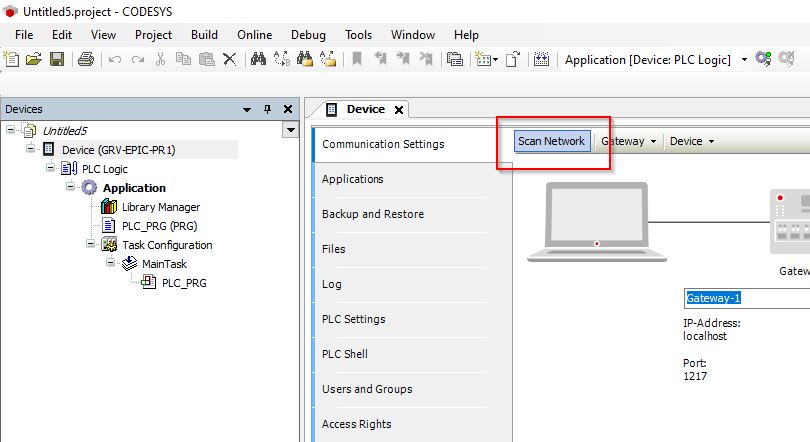Open the Gateway dropdown menu
Viewport: 810px width, 442px height.
pos(629,141)
